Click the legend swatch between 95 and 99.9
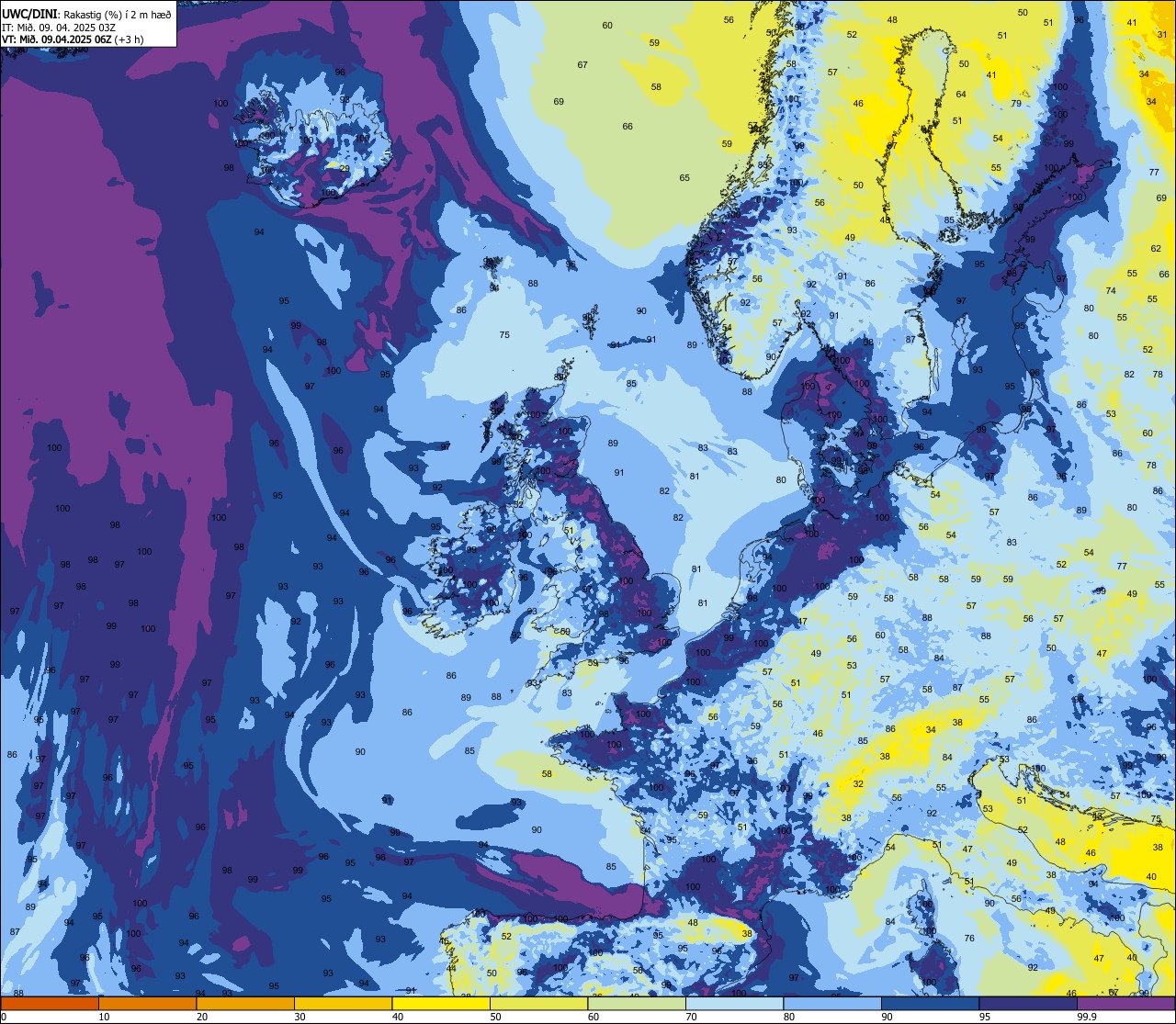Image resolution: width=1176 pixels, height=1024 pixels. tap(1028, 1004)
